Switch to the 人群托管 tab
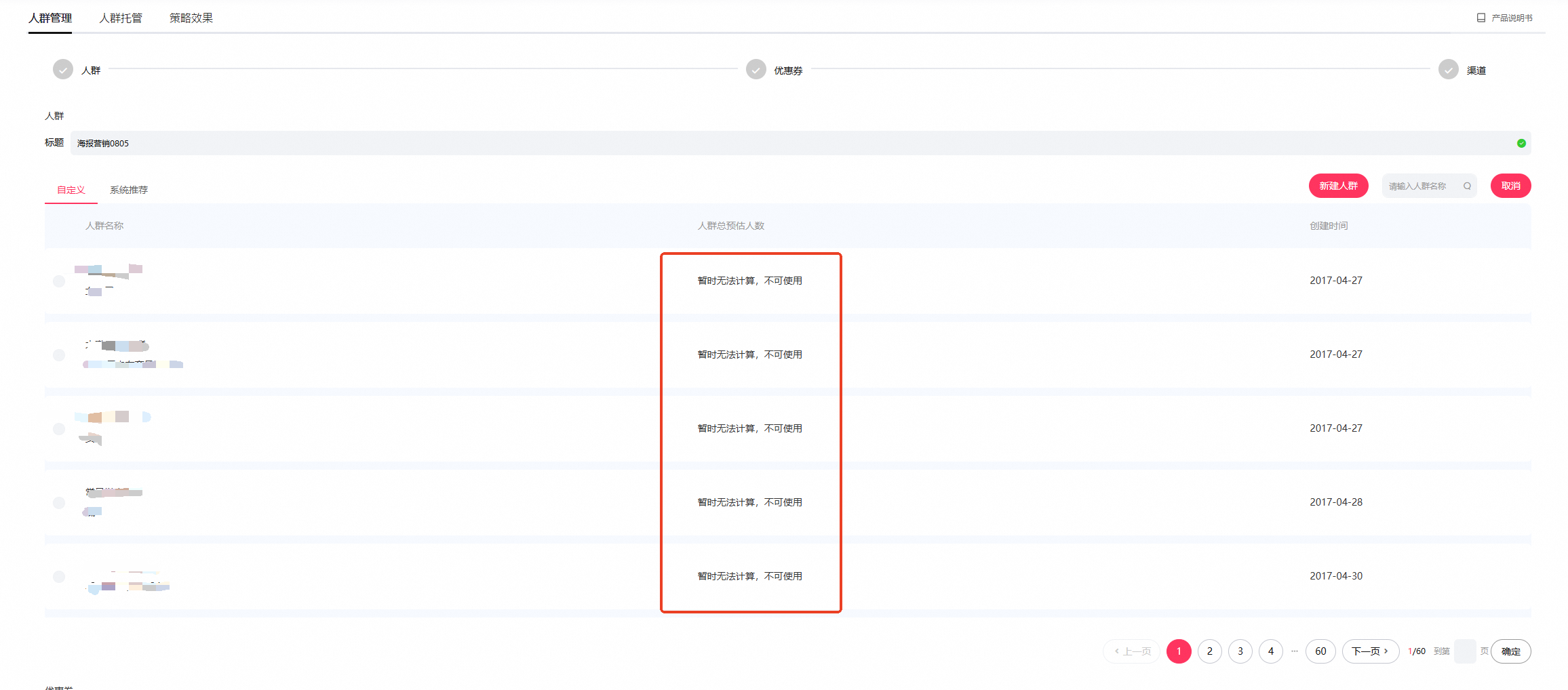This screenshot has width=1568, height=690. click(121, 18)
